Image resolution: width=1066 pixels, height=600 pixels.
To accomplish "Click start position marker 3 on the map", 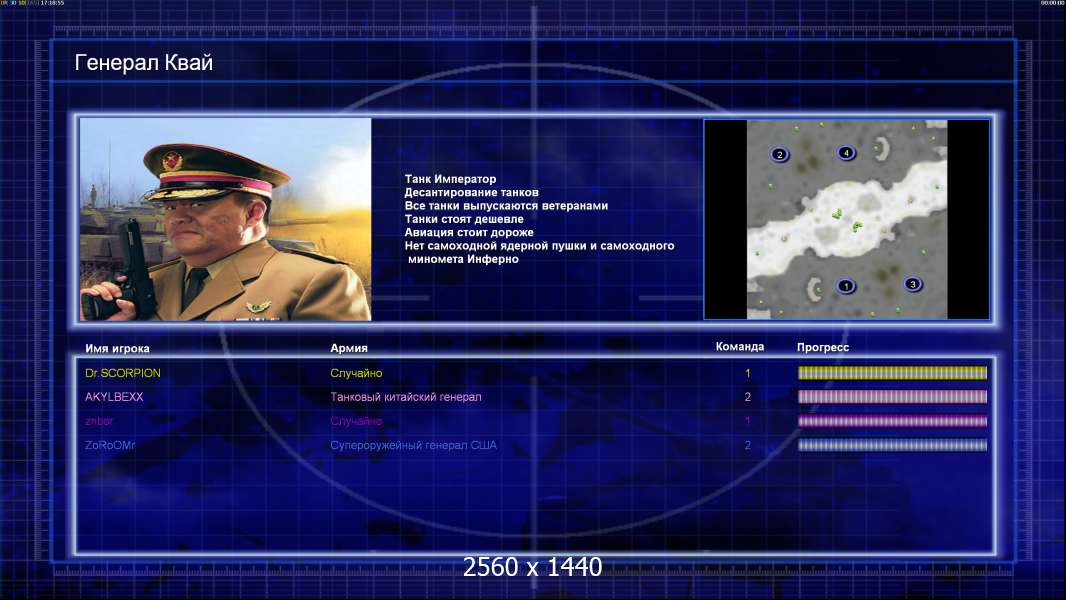I will click(913, 284).
